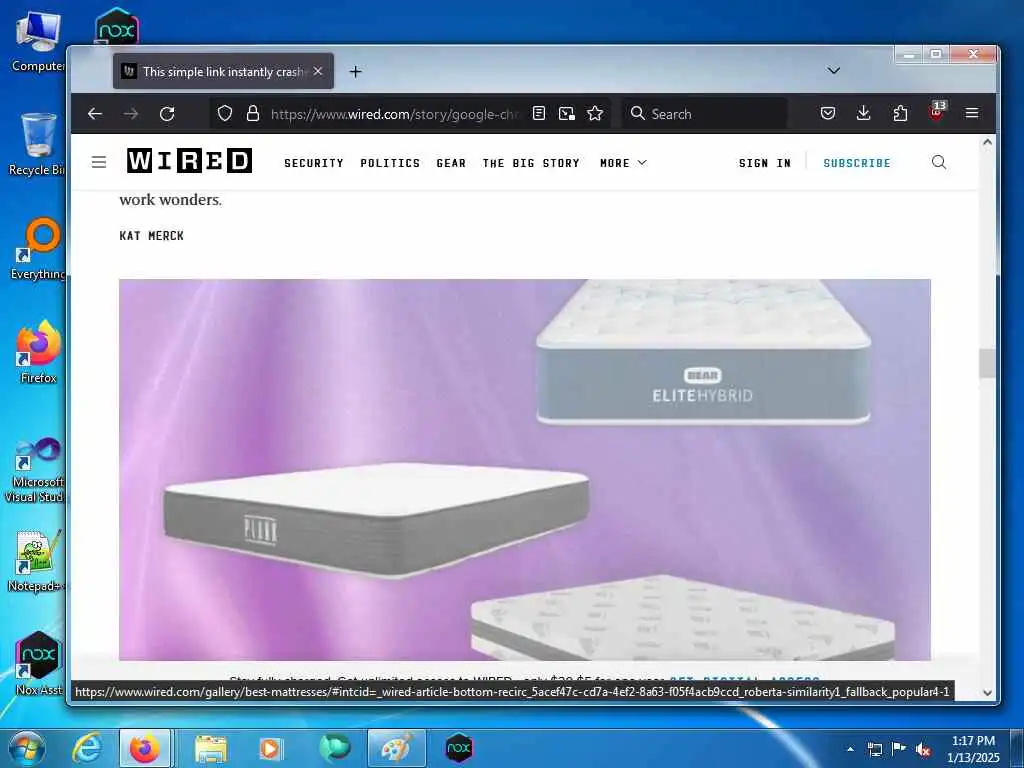Toggle reader view icon in address bar
Viewport: 1024px width, 768px height.
[539, 114]
